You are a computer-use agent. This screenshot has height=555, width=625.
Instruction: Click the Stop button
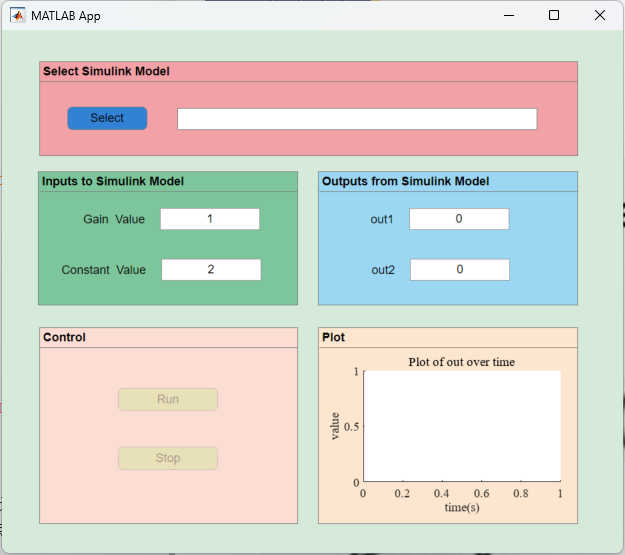[168, 458]
